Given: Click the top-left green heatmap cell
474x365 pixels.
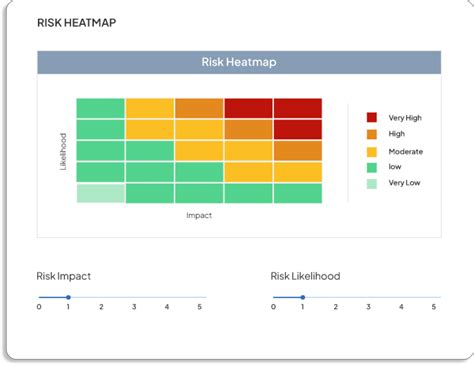Looking at the screenshot, I should click(x=101, y=108).
